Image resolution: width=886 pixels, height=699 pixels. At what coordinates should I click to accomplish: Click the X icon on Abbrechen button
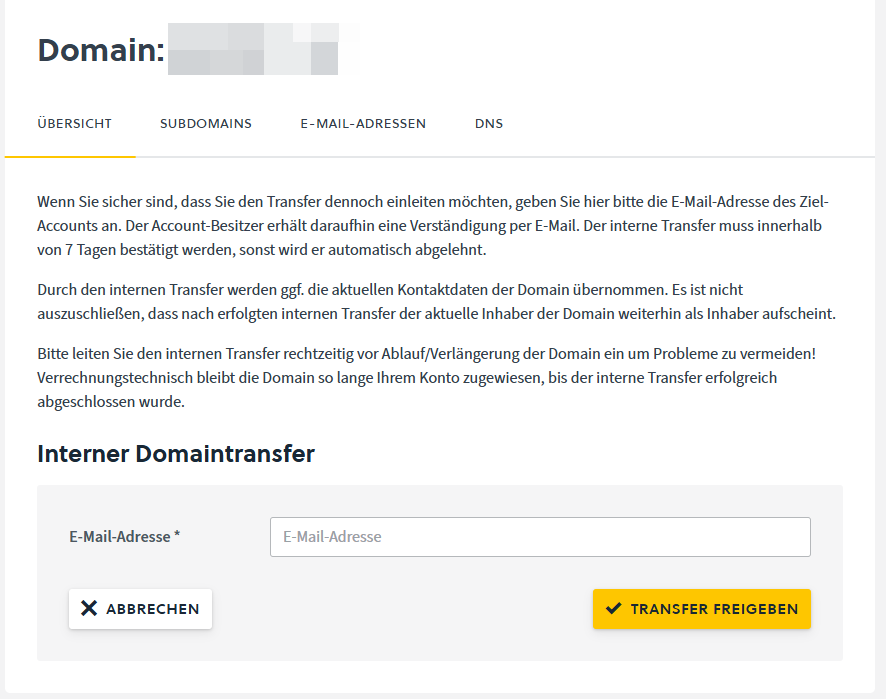click(x=89, y=609)
